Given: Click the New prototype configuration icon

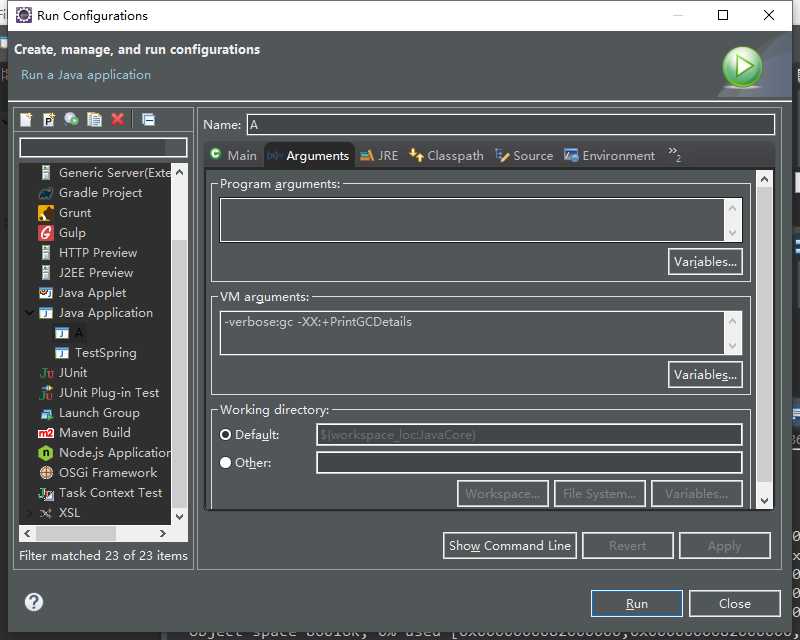Looking at the screenshot, I should 48,119.
